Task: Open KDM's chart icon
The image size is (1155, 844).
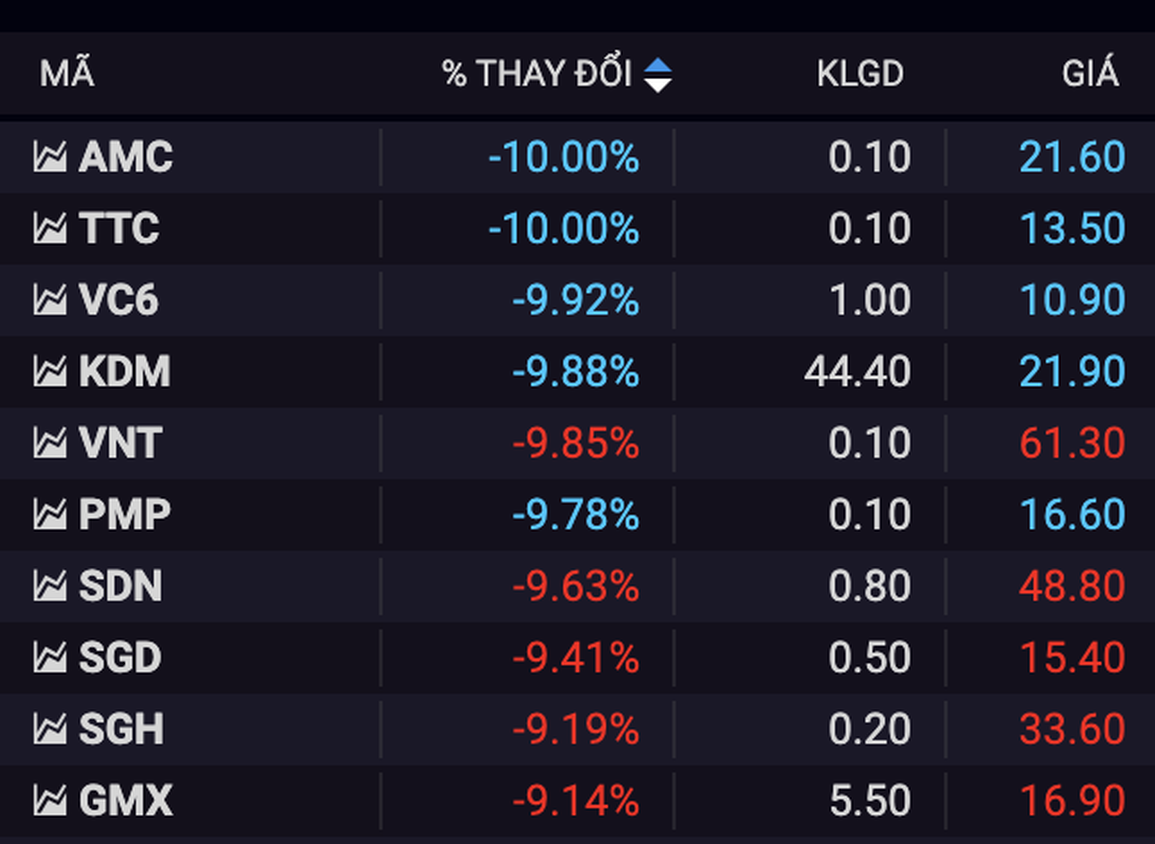Action: 50,372
